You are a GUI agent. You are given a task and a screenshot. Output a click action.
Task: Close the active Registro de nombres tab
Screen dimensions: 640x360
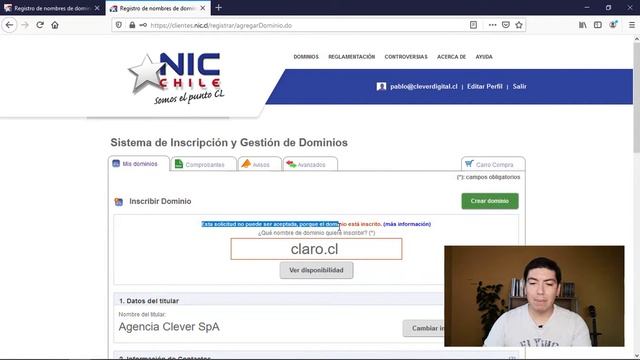pos(202,8)
